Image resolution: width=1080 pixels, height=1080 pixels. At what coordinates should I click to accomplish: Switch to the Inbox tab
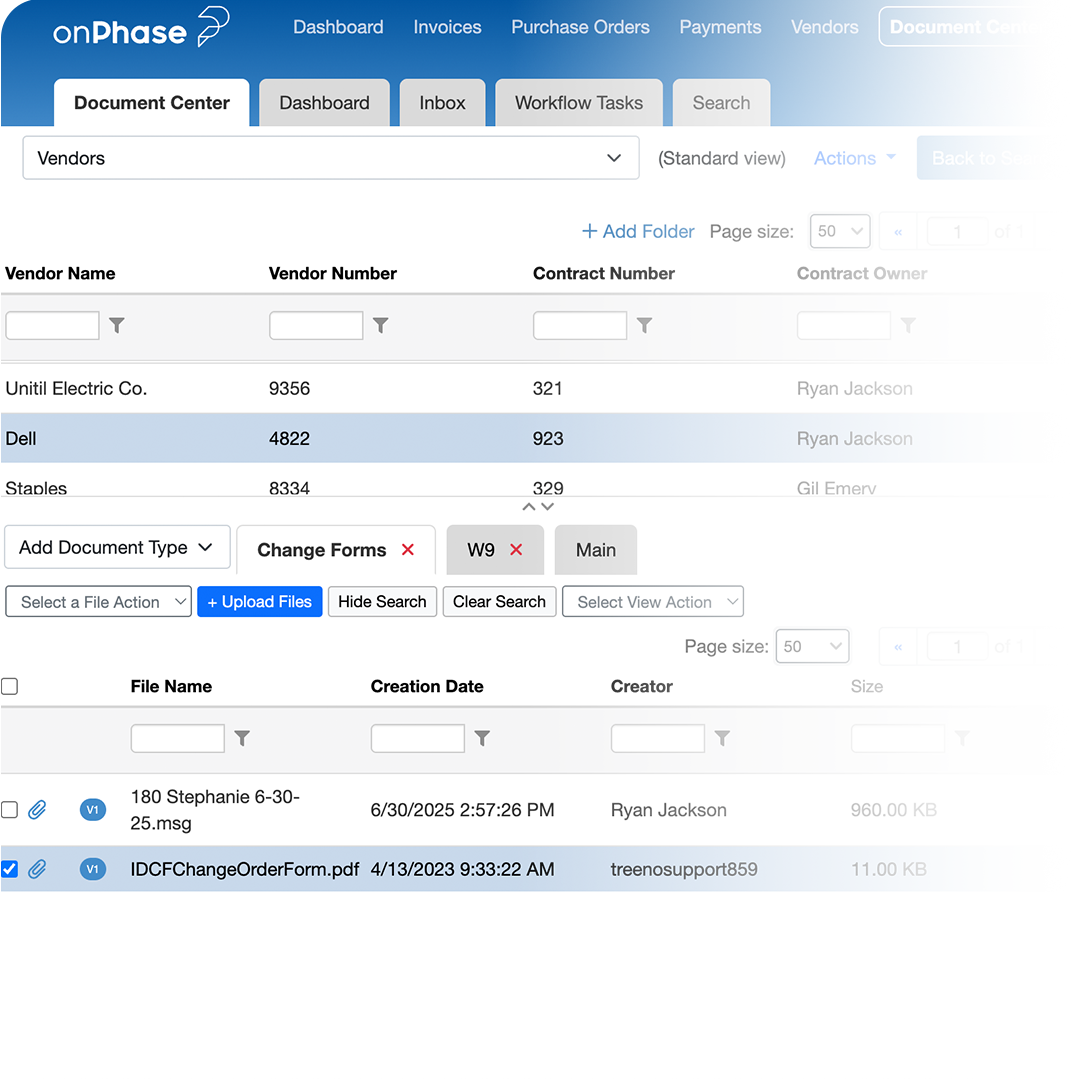[x=442, y=103]
